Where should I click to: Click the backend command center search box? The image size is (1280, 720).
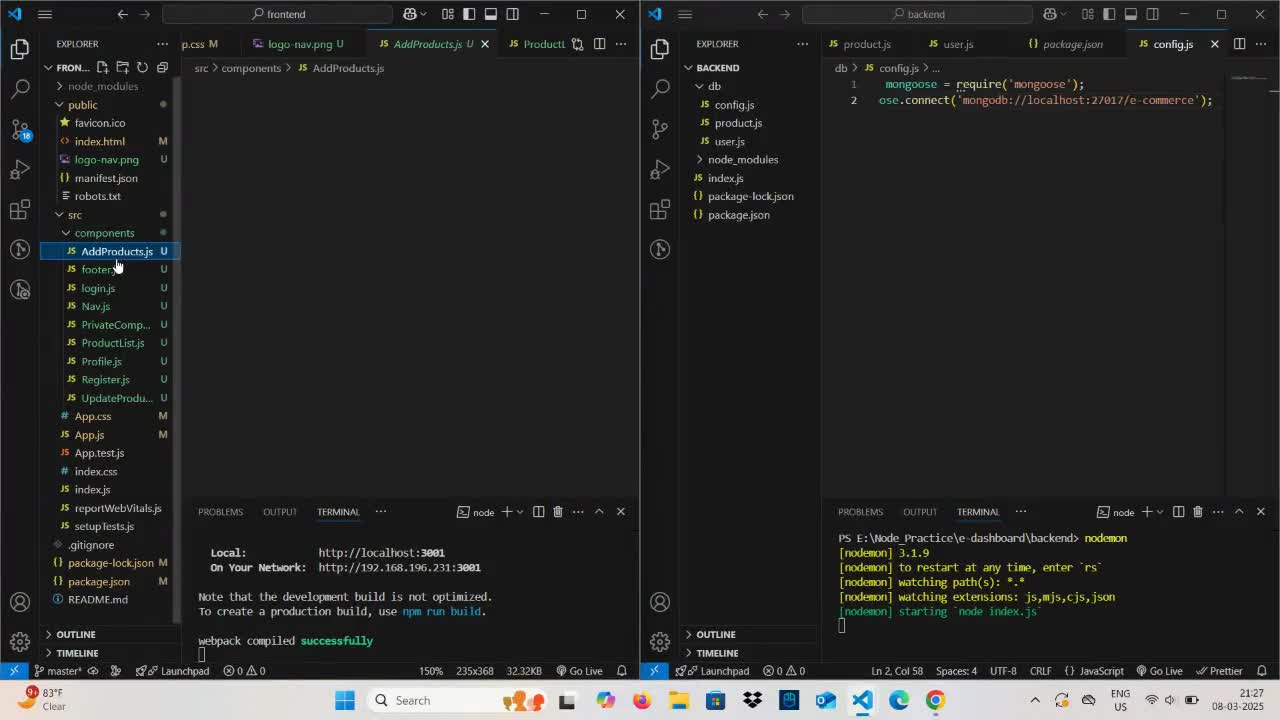pyautogui.click(x=917, y=14)
